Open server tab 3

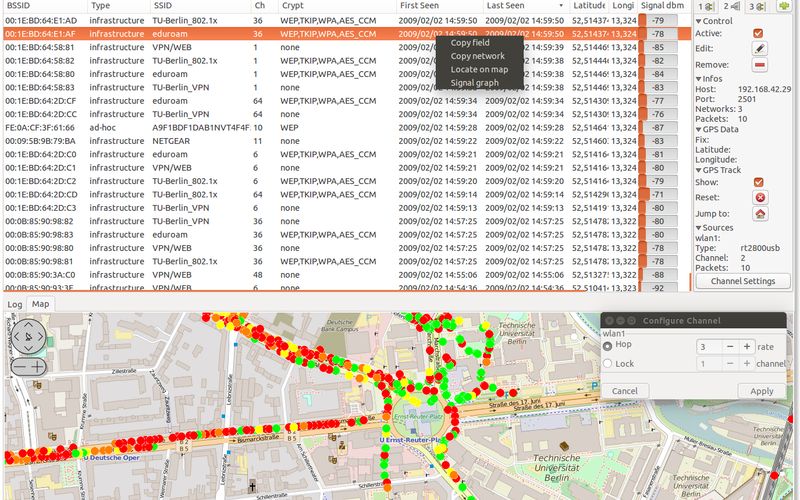756,6
